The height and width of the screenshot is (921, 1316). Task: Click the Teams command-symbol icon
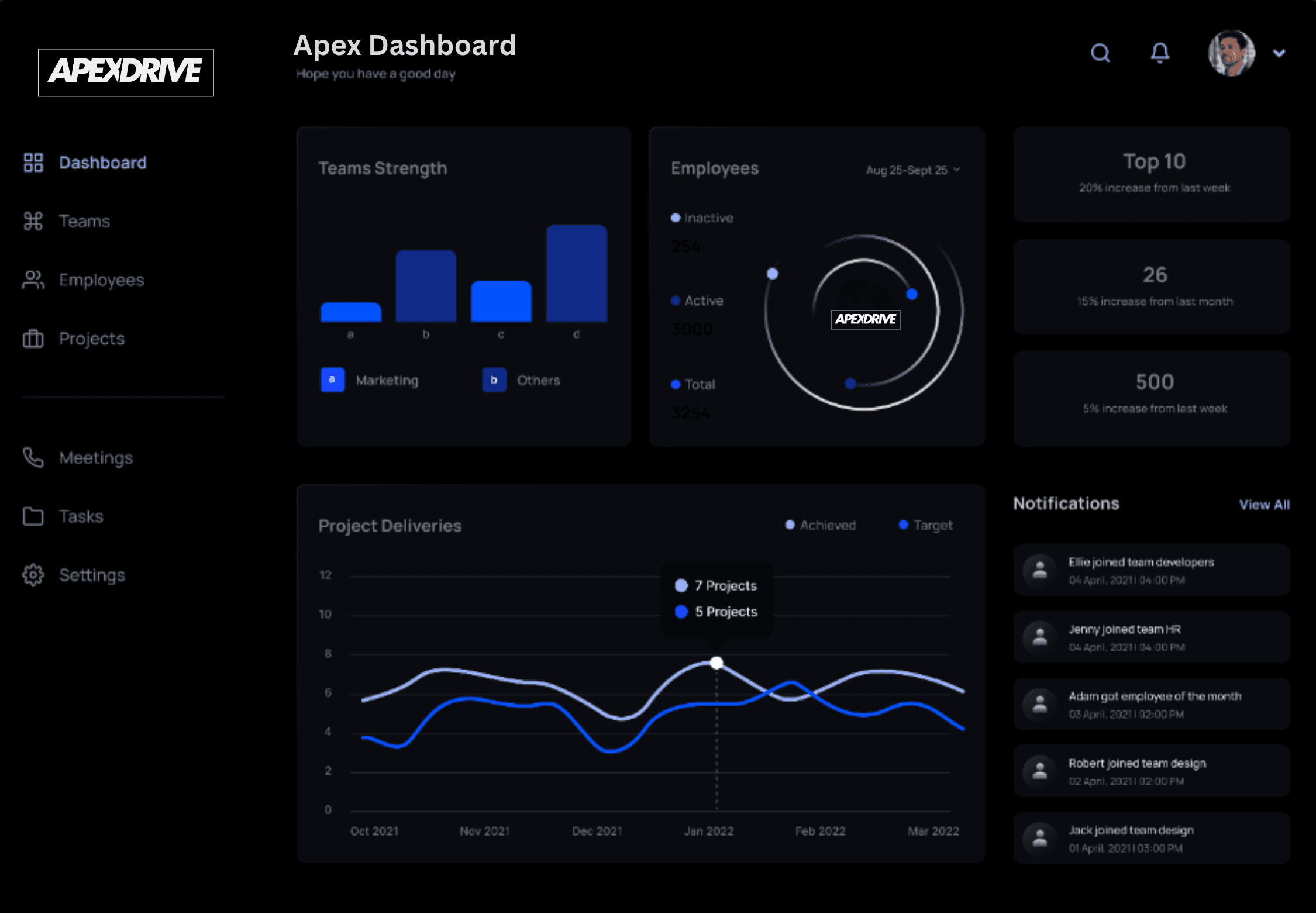pyautogui.click(x=33, y=221)
